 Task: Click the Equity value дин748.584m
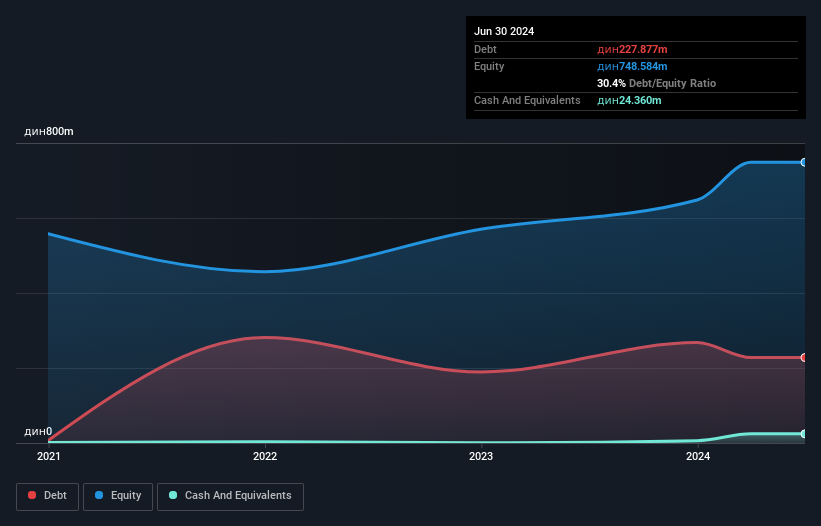click(x=632, y=66)
